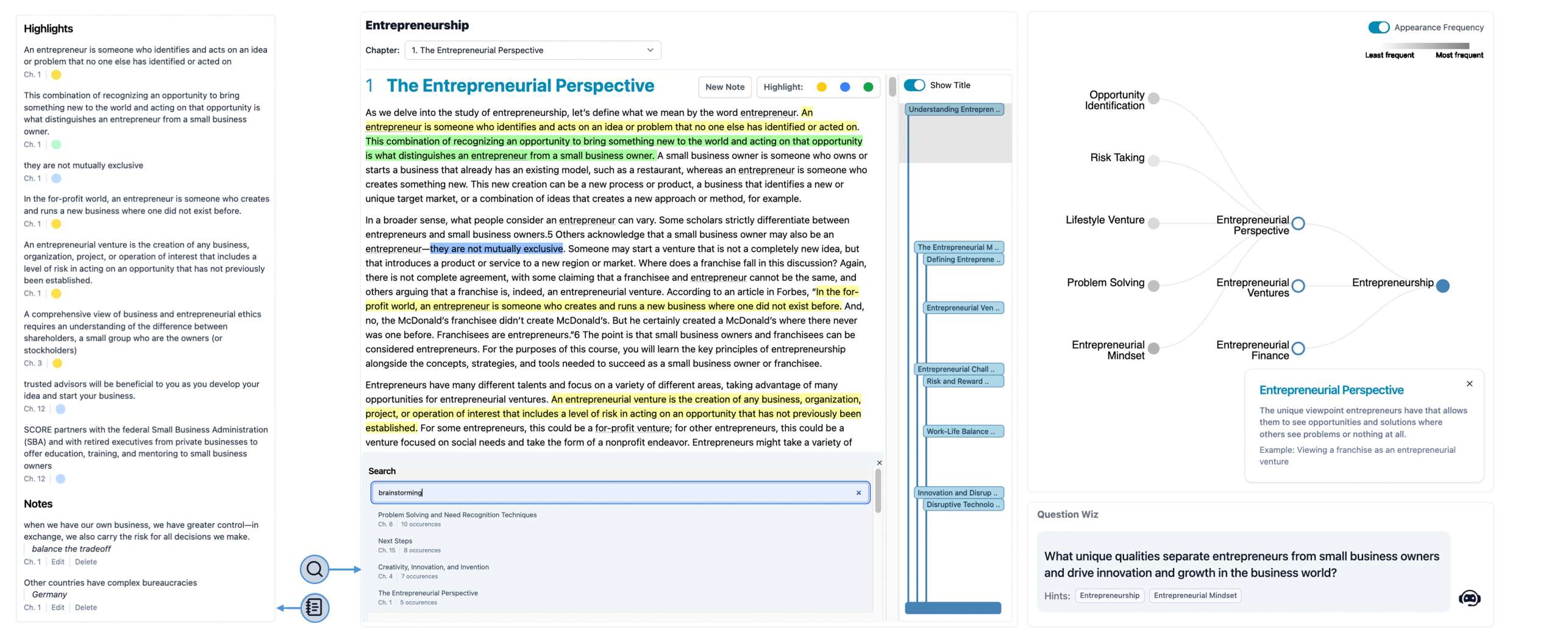
Task: Open highlight starting 'SCORE partners with the federal'
Action: [x=146, y=447]
